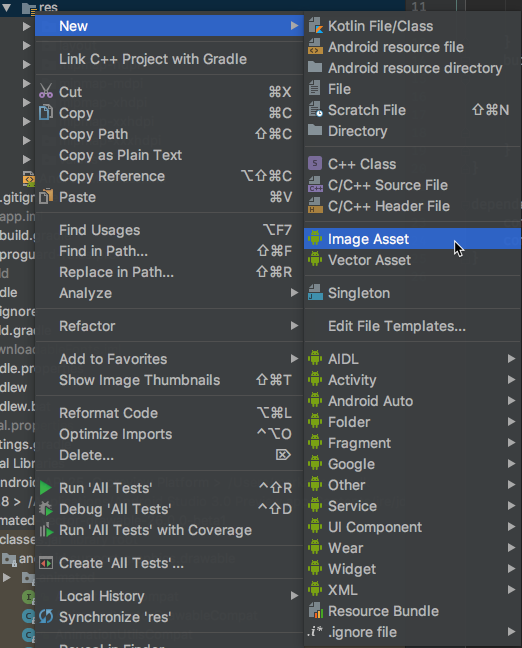Expand the XML submenu arrow

pyautogui.click(x=512, y=590)
